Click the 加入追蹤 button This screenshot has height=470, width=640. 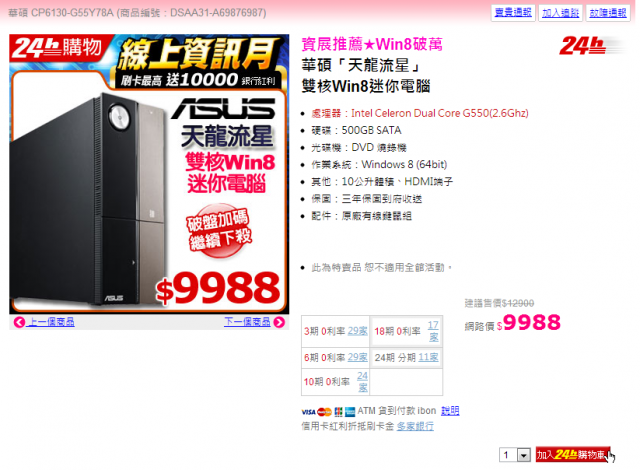pos(560,13)
